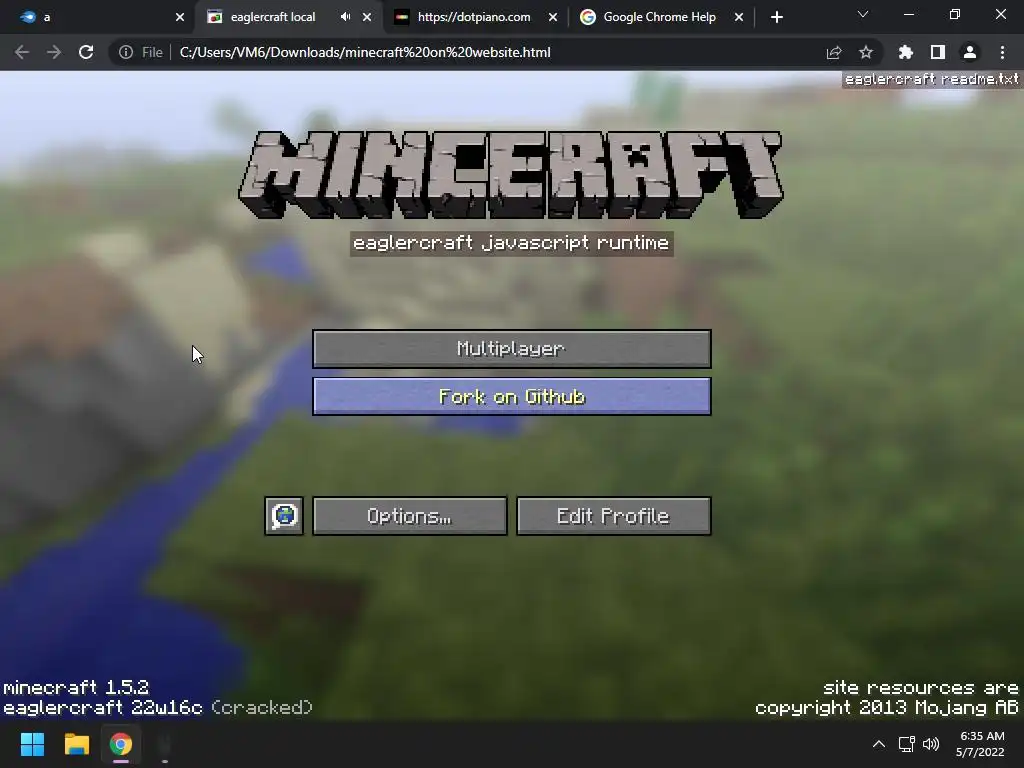This screenshot has width=1024, height=768.
Task: Click the 'copyright 2013 Mojang AB' text
Action: [887, 707]
